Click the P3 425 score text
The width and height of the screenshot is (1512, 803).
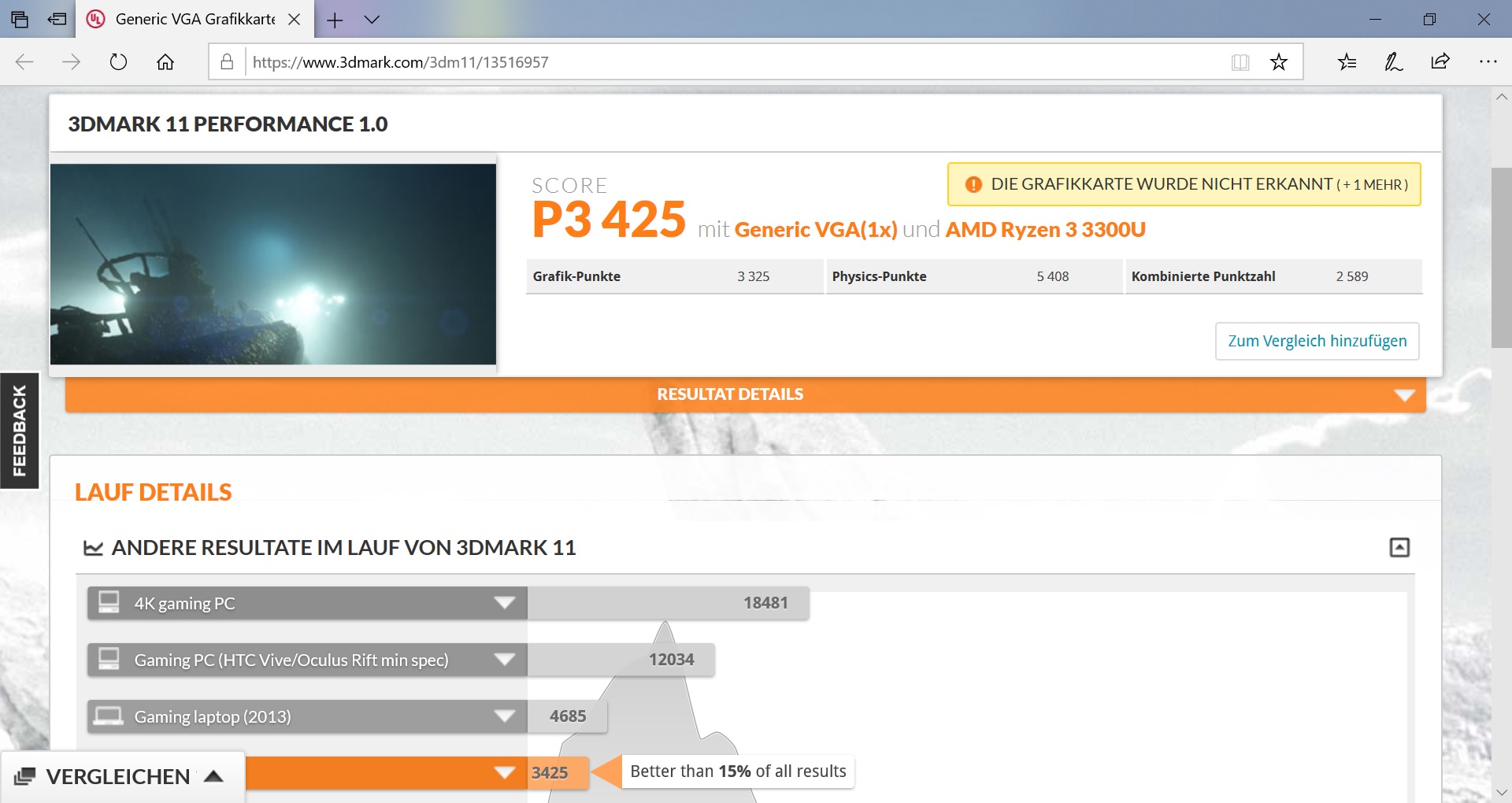click(609, 220)
